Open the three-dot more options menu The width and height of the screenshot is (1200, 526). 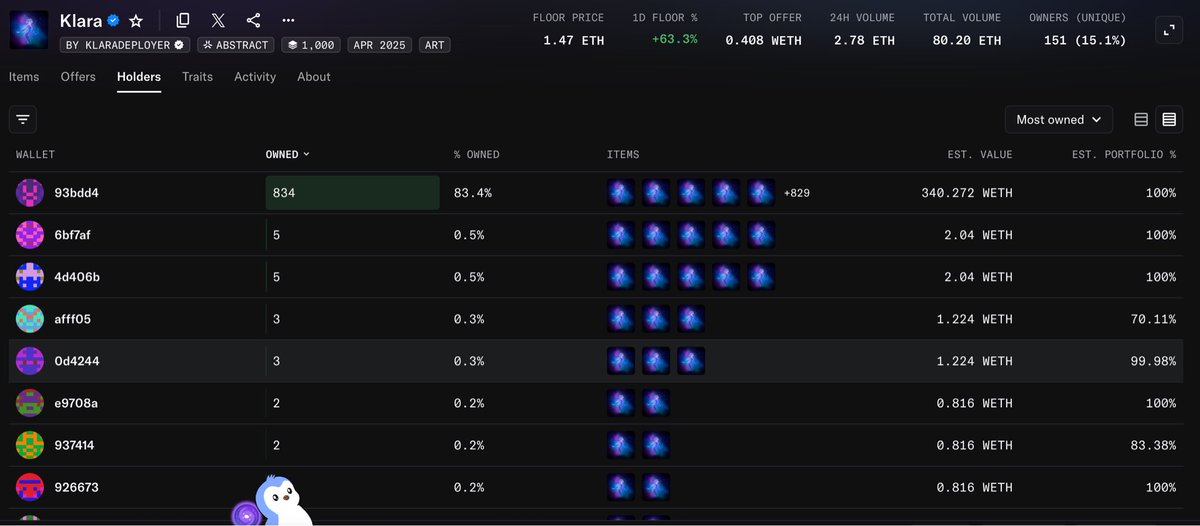288,20
